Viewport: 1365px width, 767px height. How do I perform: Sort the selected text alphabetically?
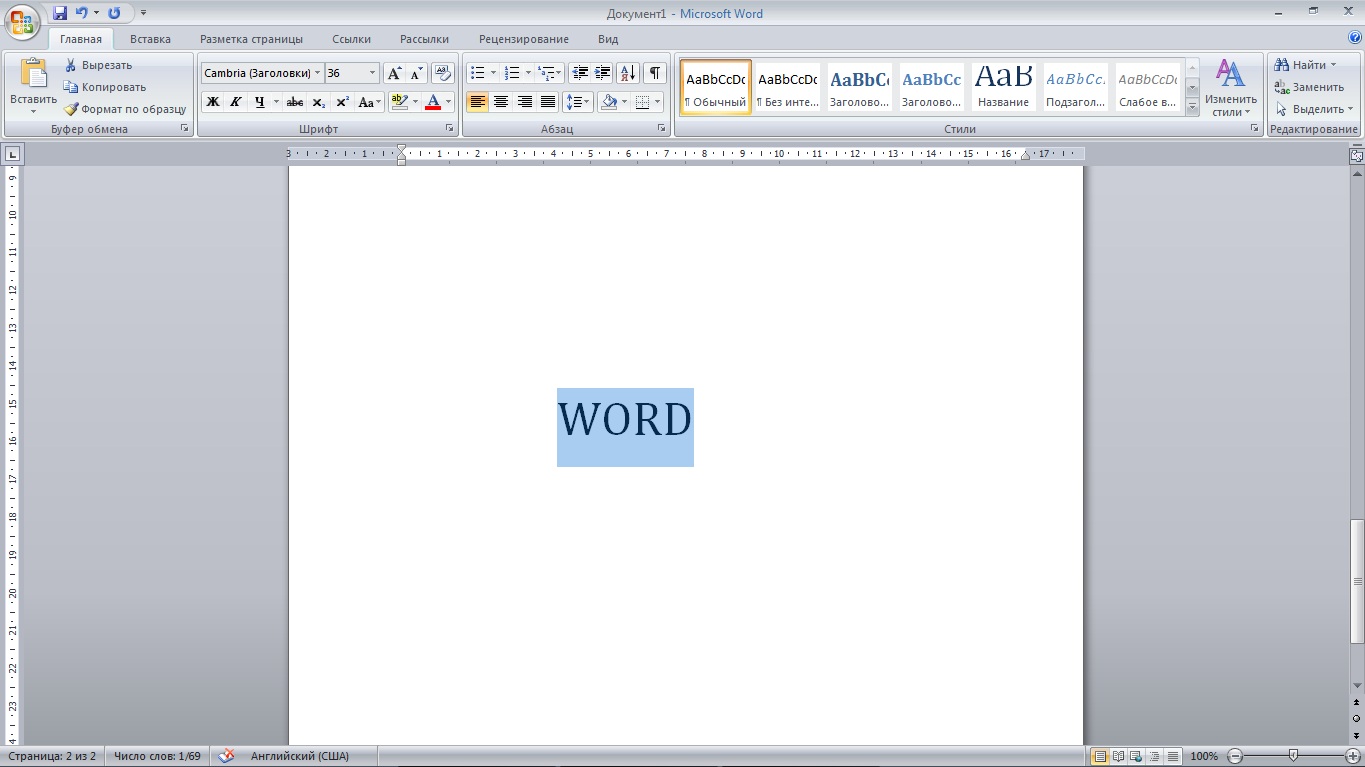(628, 73)
